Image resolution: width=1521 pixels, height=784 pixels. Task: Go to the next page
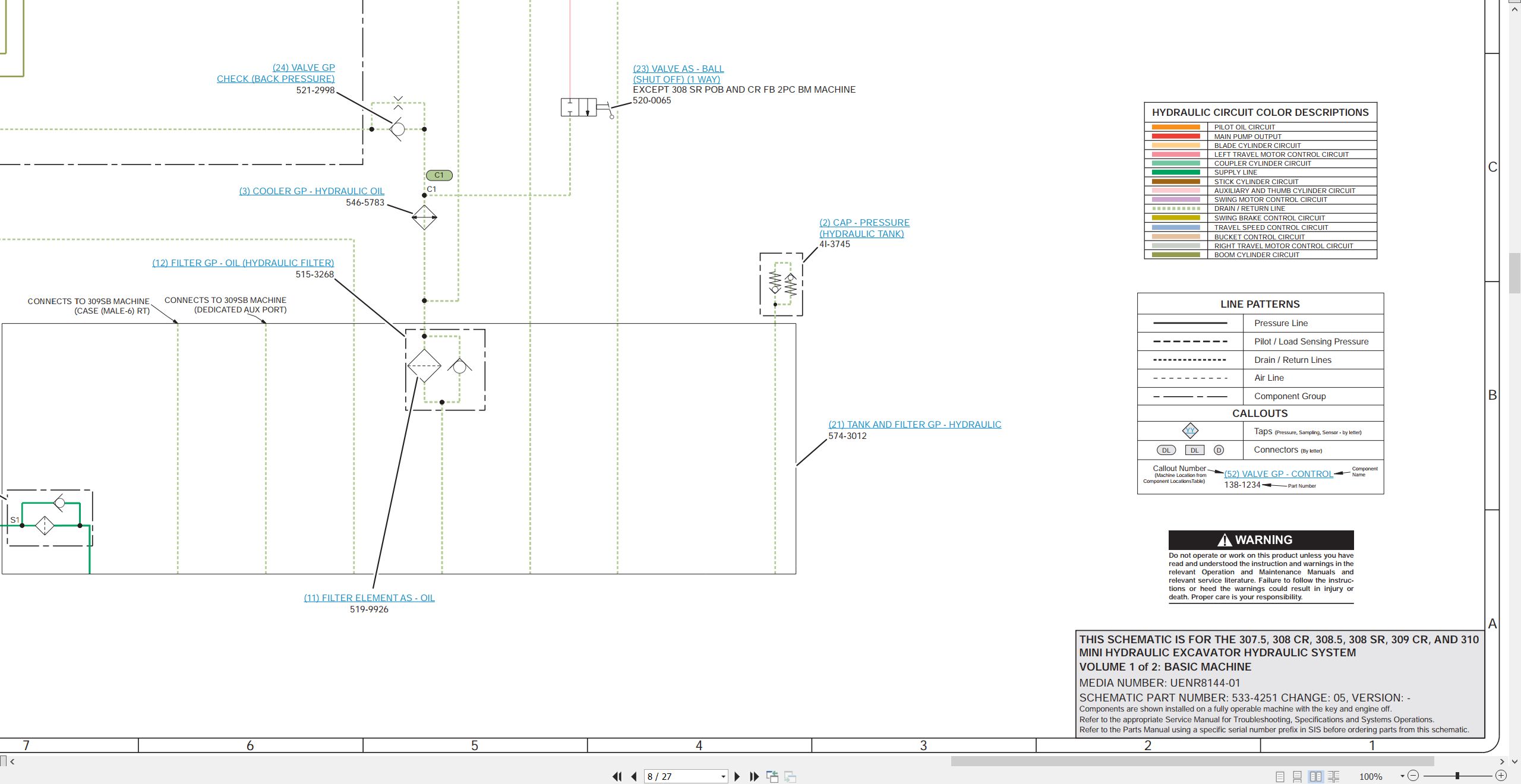tap(737, 776)
